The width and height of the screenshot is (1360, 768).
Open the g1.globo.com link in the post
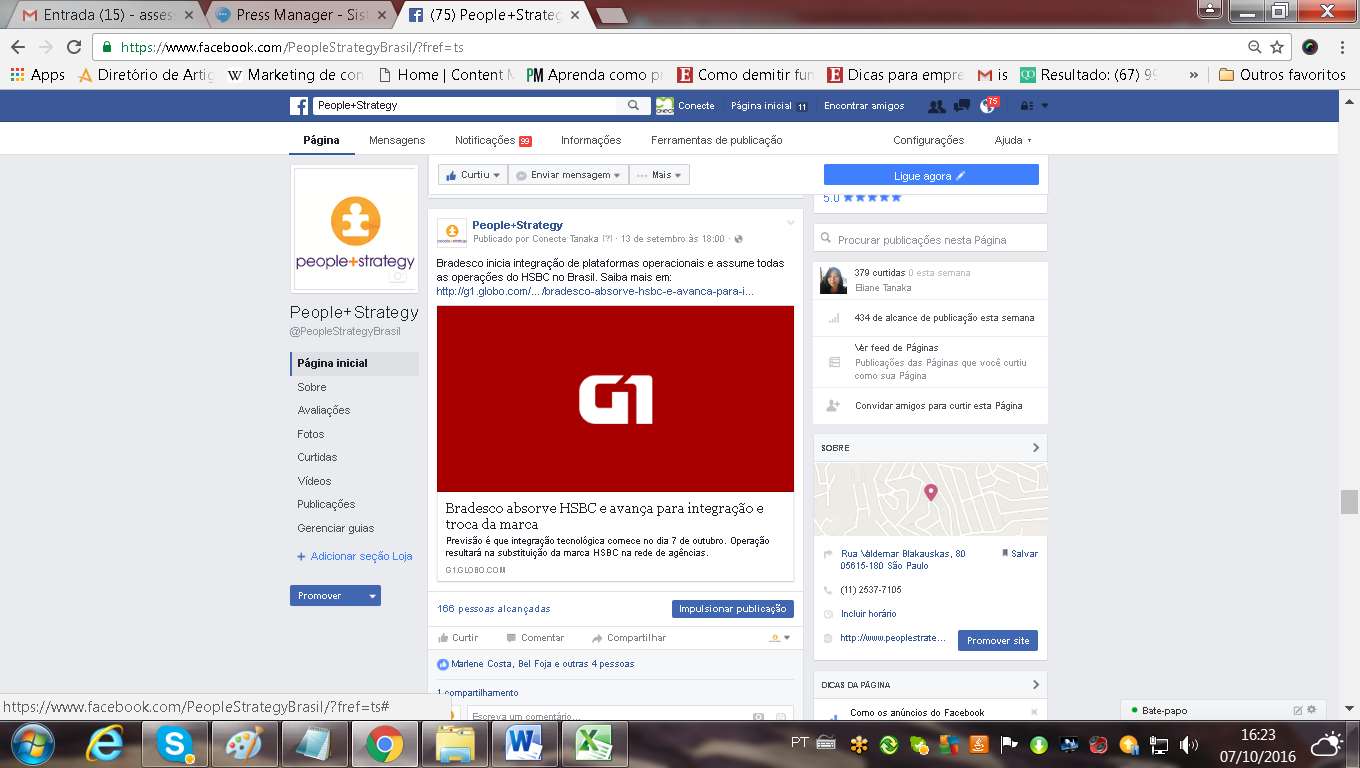[595, 291]
